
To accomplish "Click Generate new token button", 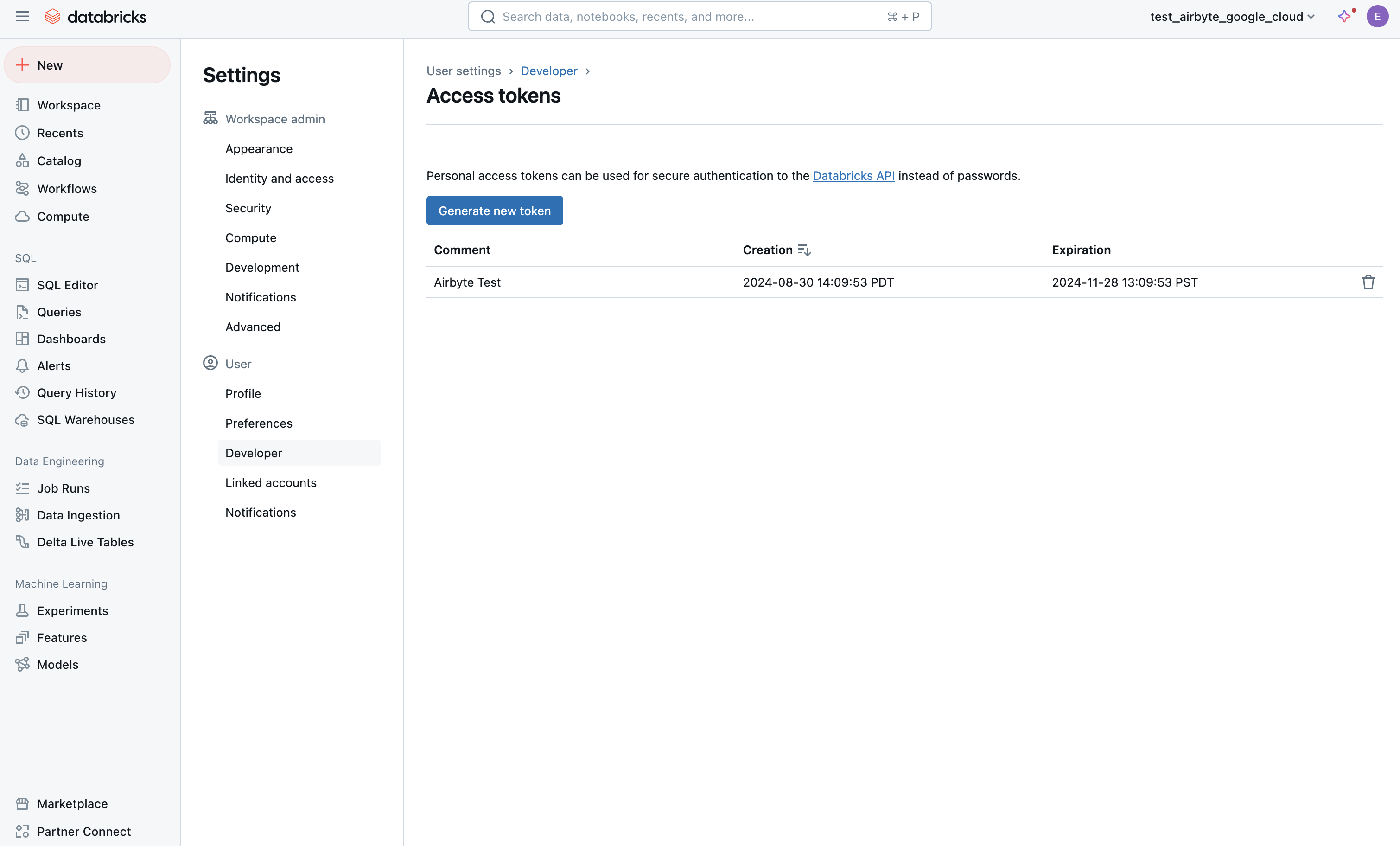I will pyautogui.click(x=494, y=211).
